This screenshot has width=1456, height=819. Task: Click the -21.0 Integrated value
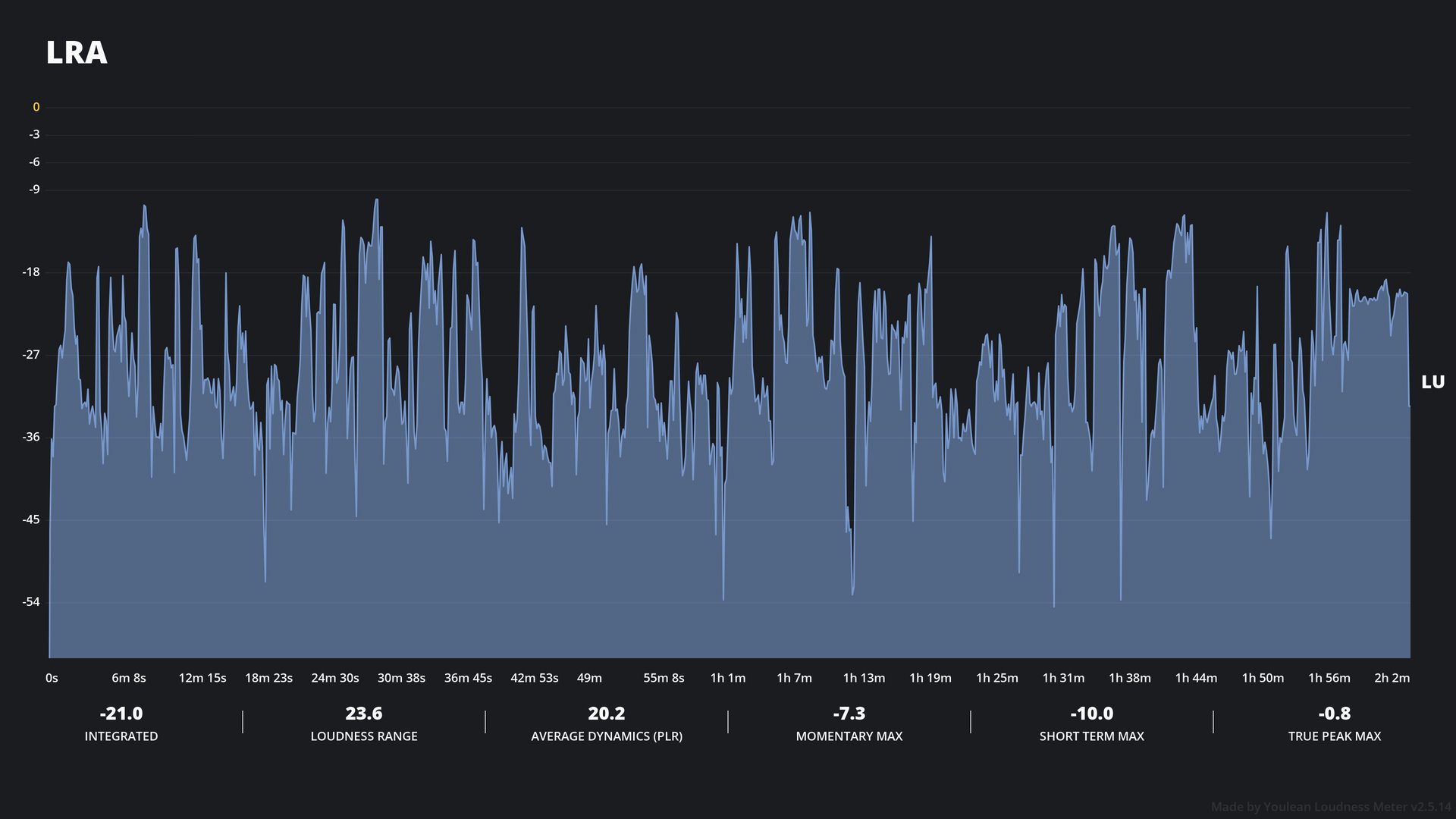(121, 714)
